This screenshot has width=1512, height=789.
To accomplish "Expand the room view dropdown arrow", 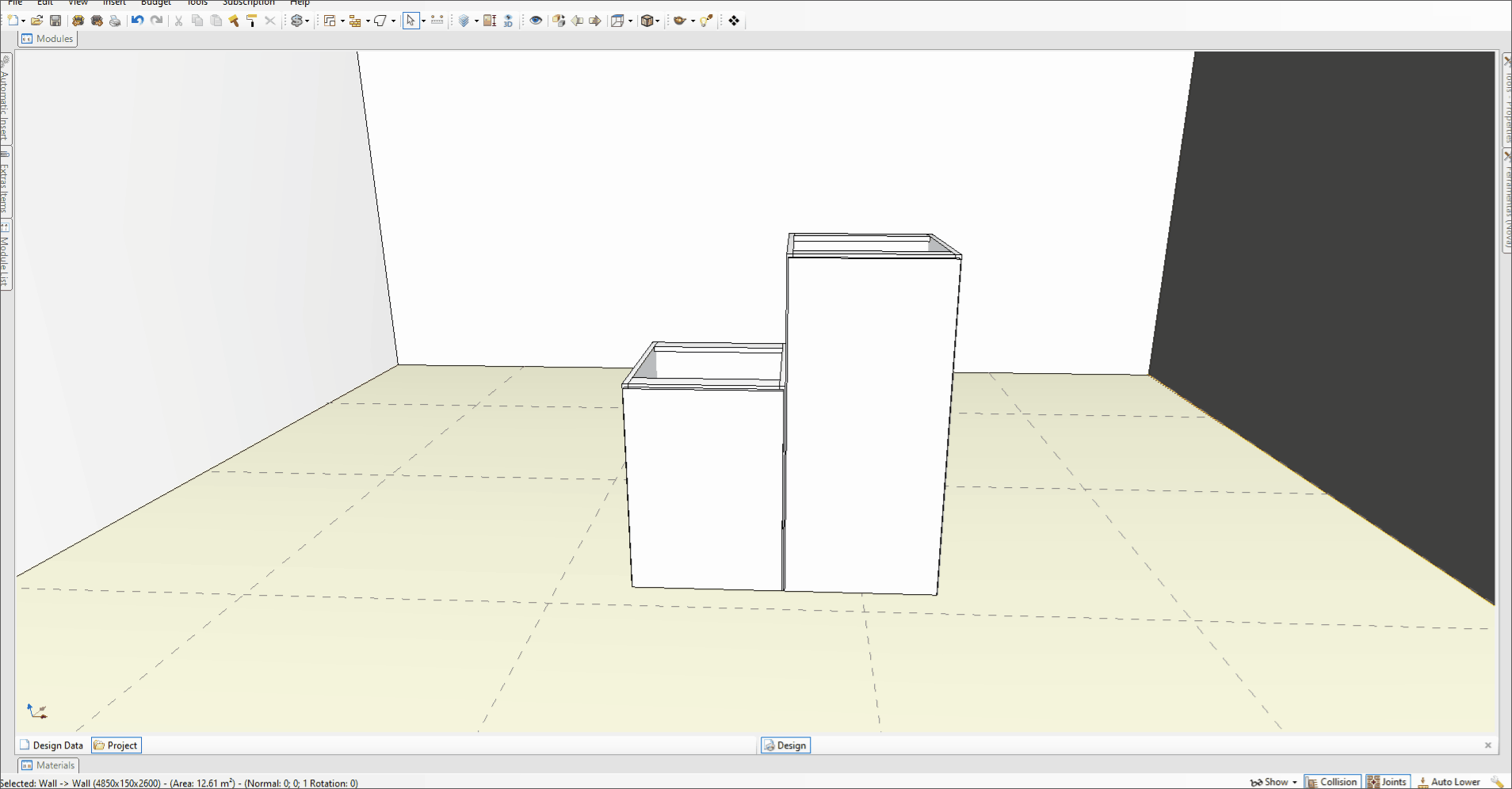I will (630, 21).
